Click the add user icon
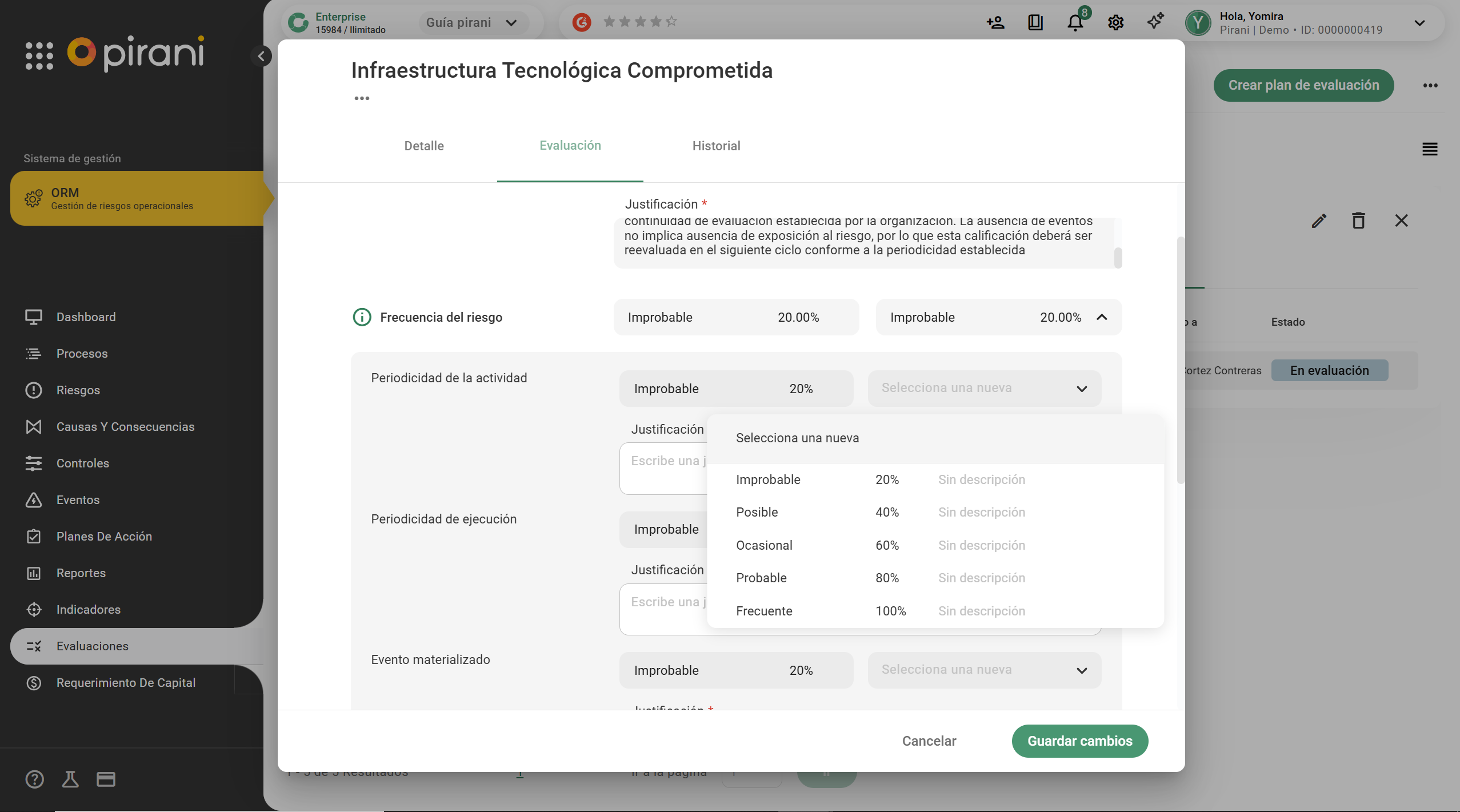1460x812 pixels. coord(995,23)
